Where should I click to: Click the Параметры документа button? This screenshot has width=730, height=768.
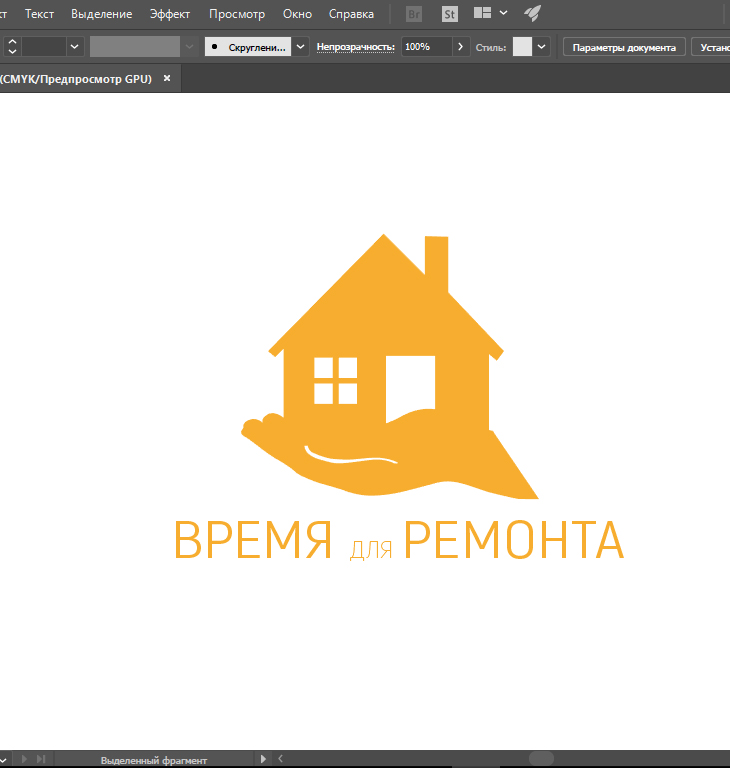click(x=624, y=48)
